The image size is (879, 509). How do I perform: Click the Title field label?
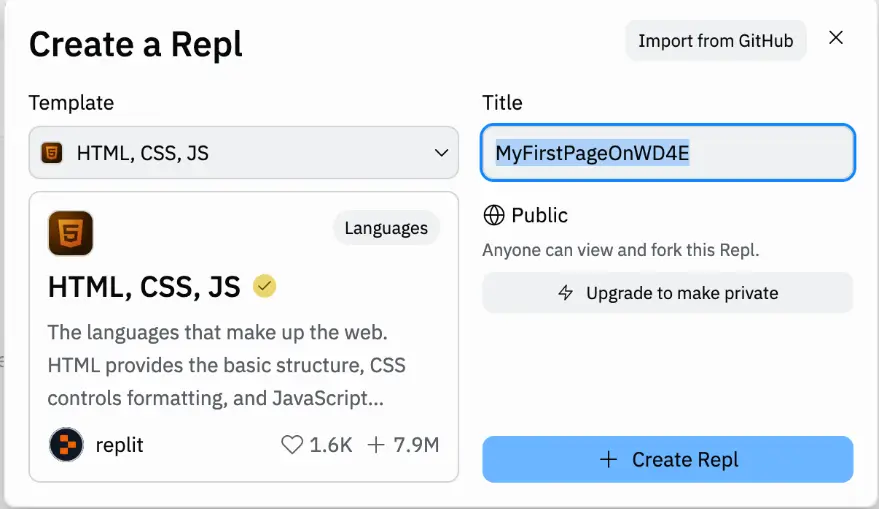502,103
